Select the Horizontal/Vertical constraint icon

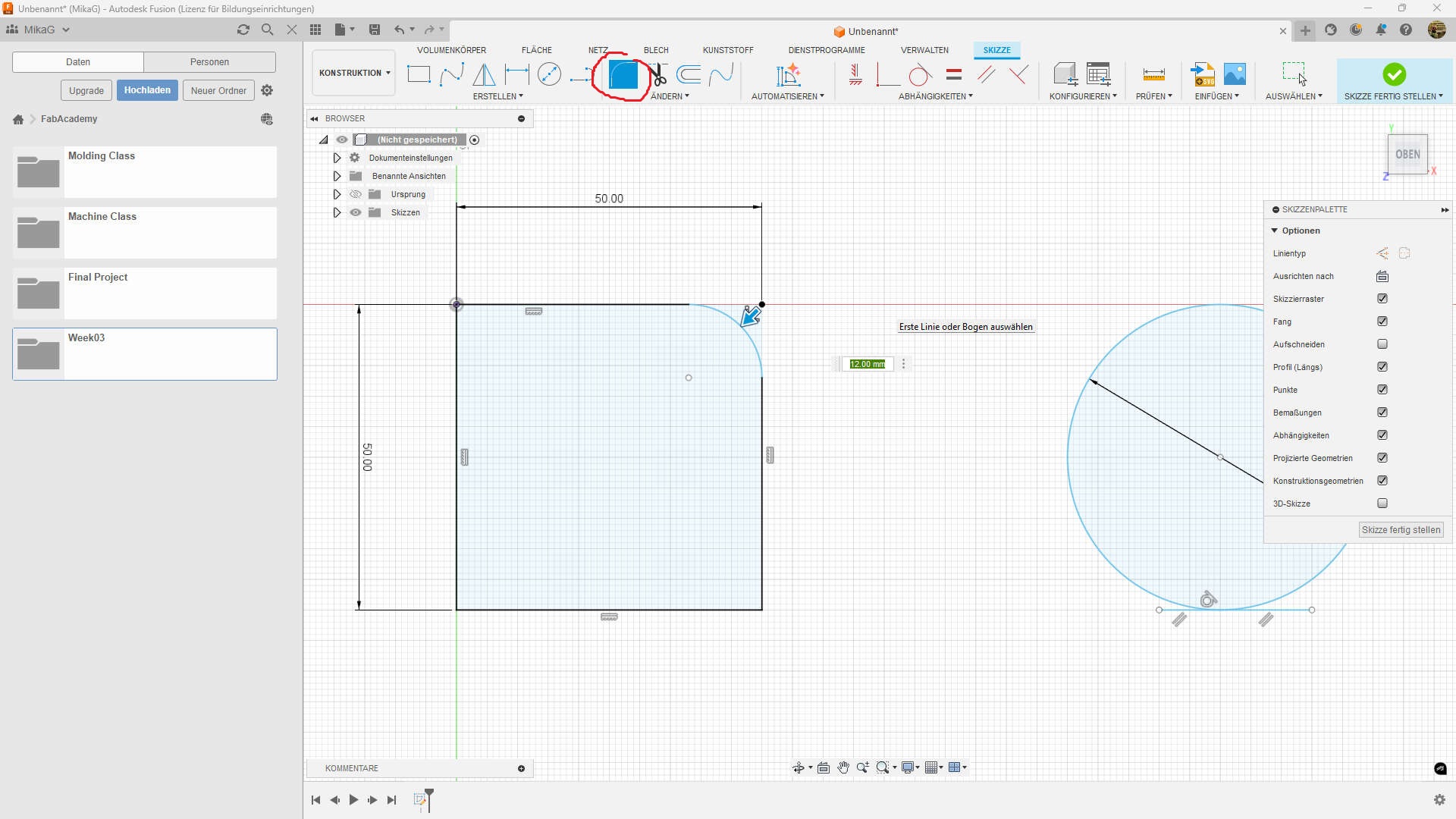(x=855, y=74)
